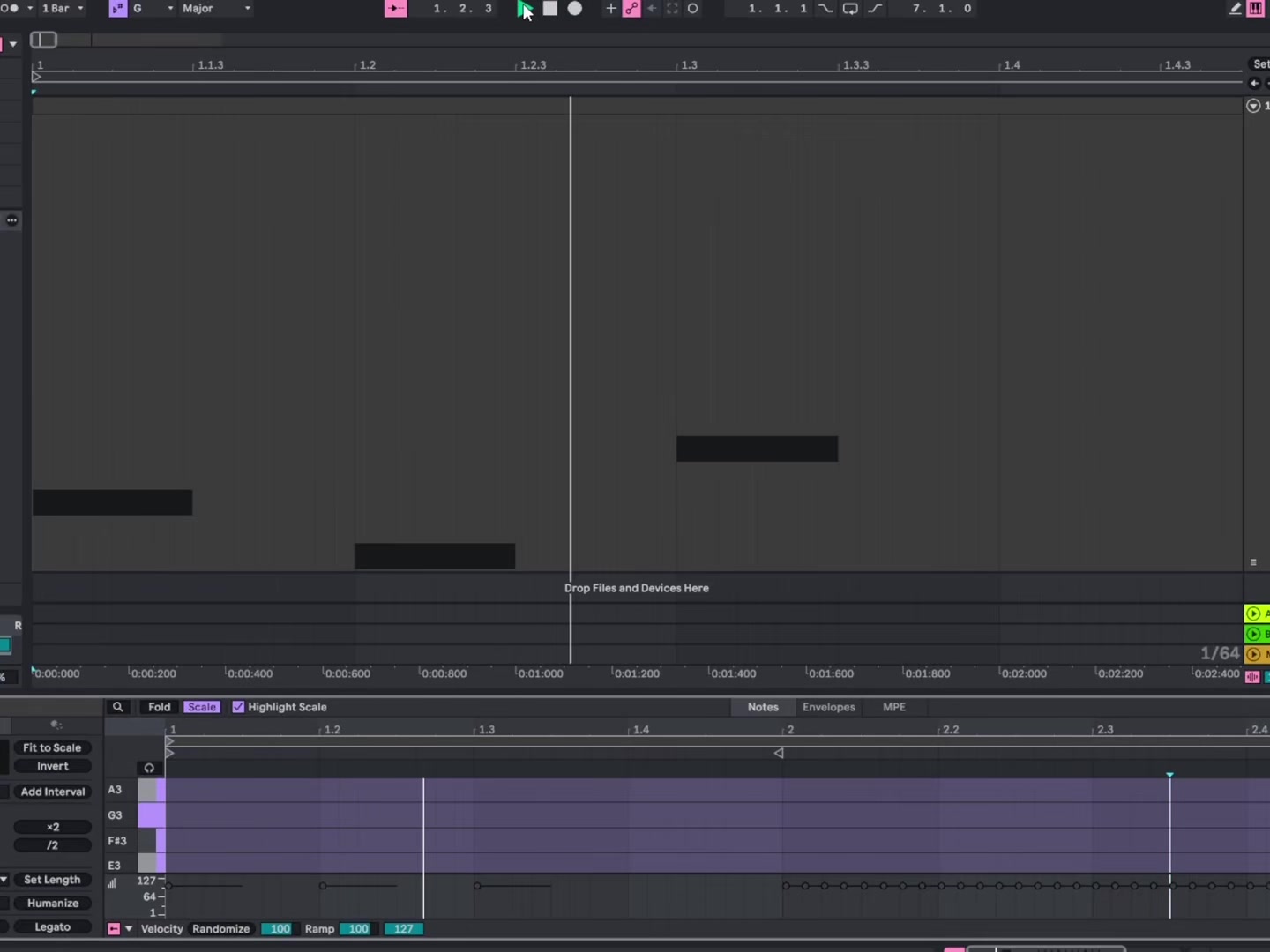Viewport: 1270px width, 952px height.
Task: Switch to the MPE tab
Action: pos(894,707)
